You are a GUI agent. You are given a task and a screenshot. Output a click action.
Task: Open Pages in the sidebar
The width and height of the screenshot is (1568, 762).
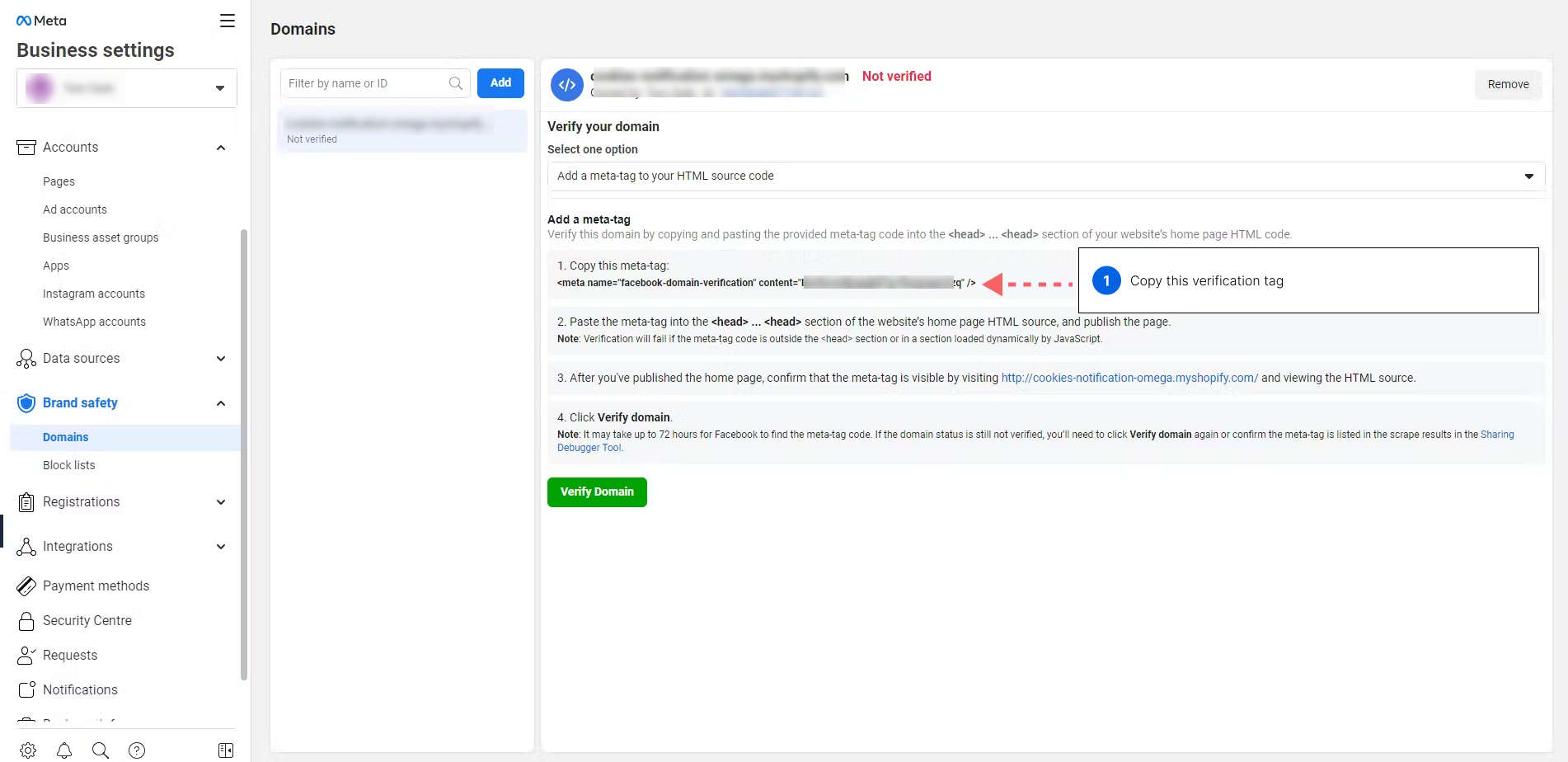pos(59,181)
